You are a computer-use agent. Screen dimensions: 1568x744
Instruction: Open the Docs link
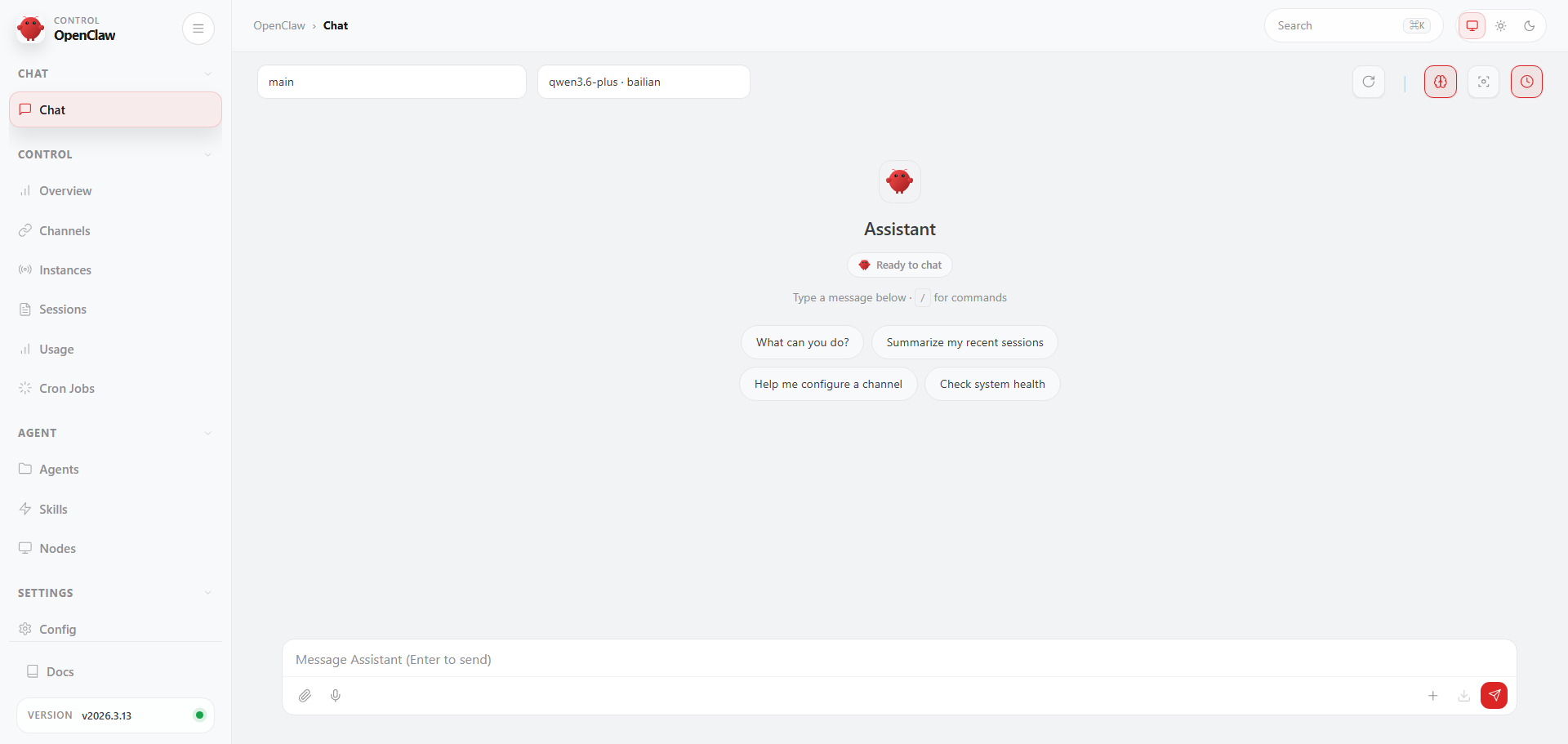(115, 671)
